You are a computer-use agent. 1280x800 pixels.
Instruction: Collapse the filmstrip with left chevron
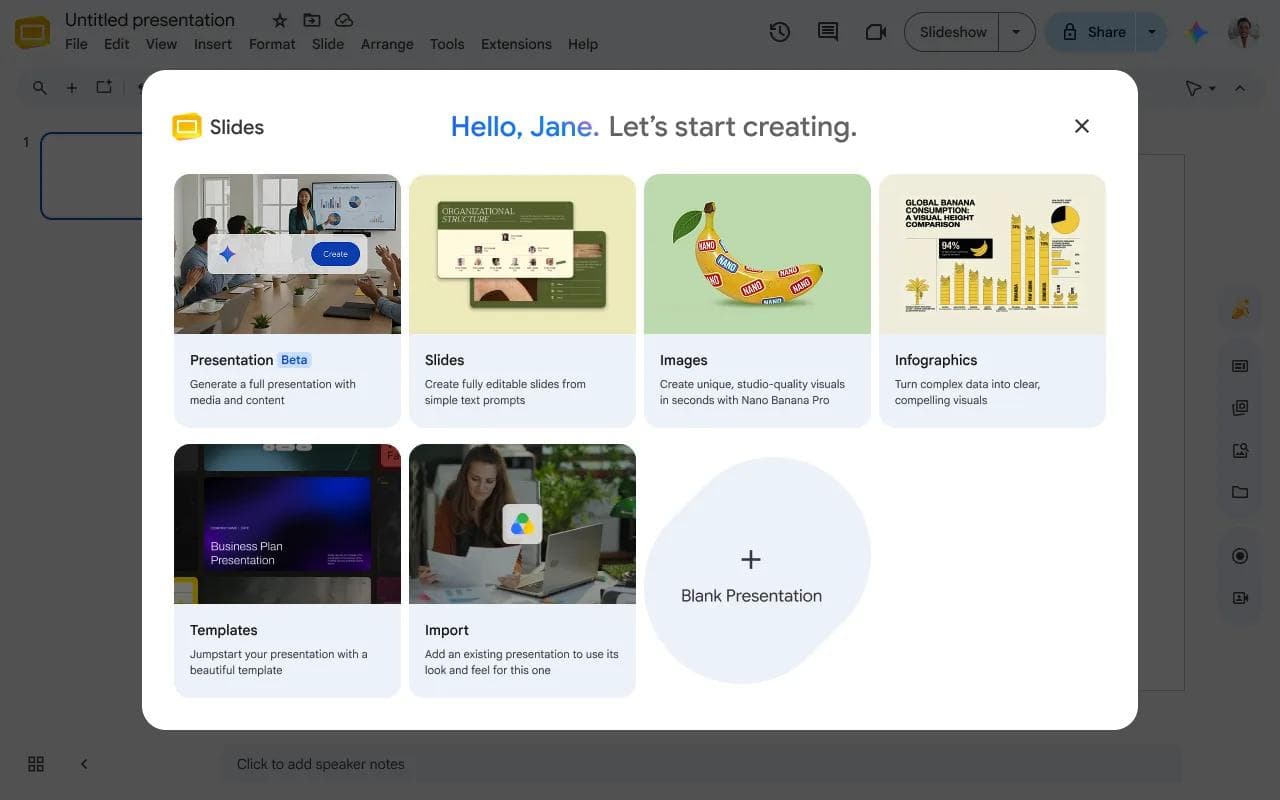click(x=84, y=764)
